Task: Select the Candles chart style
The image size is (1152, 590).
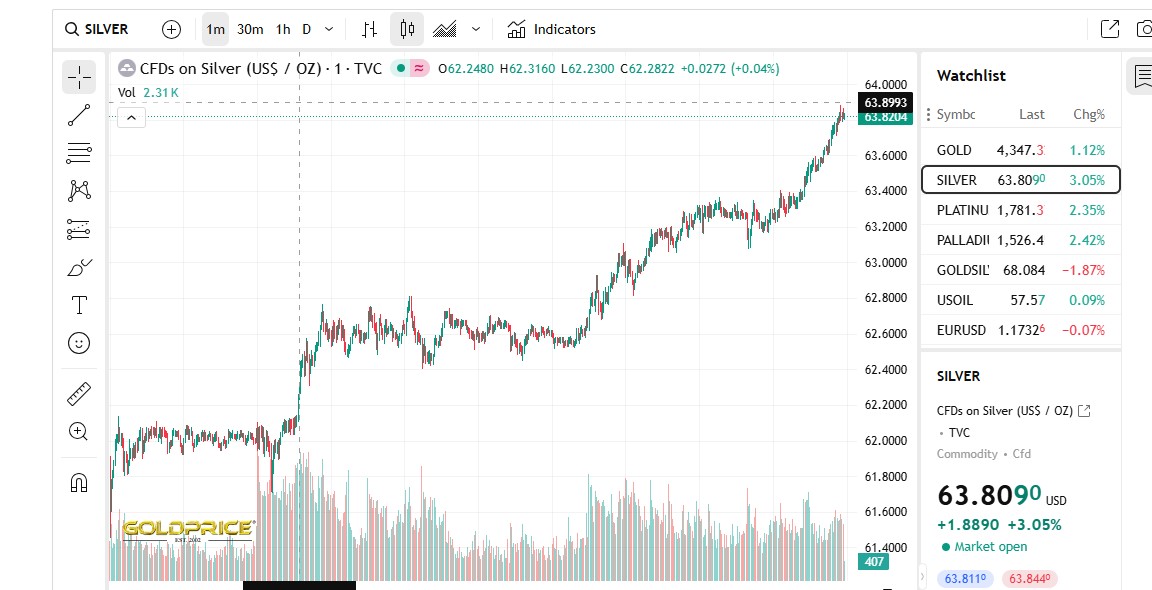Action: [x=407, y=29]
